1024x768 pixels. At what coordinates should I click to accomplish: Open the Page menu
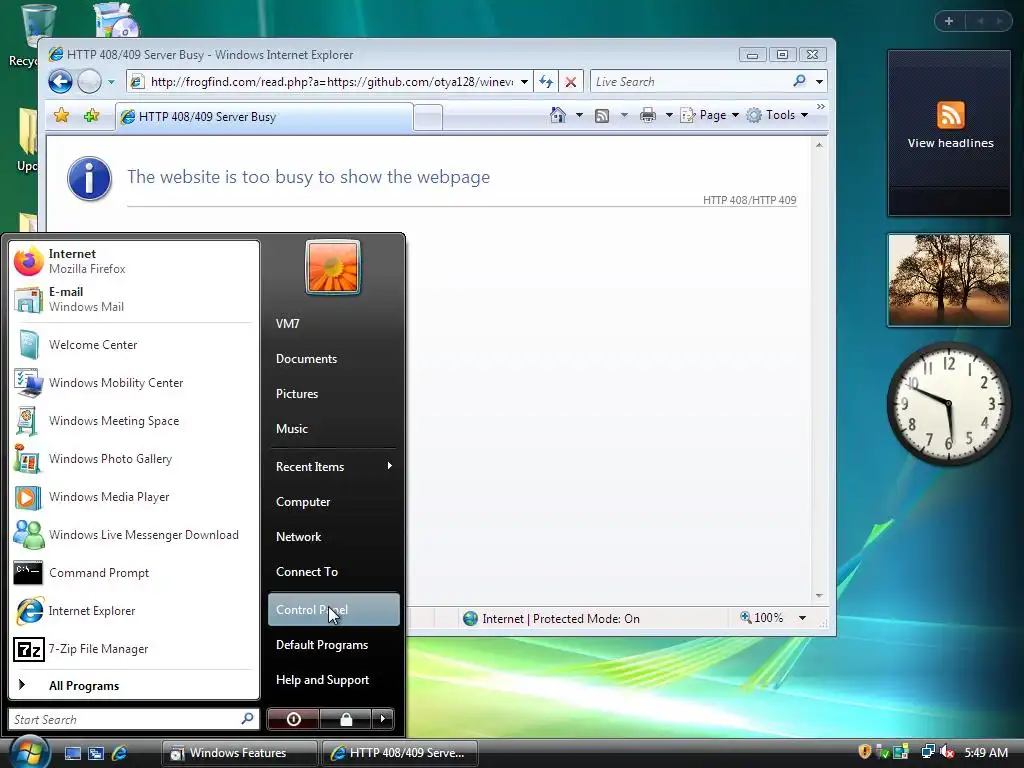tap(709, 115)
